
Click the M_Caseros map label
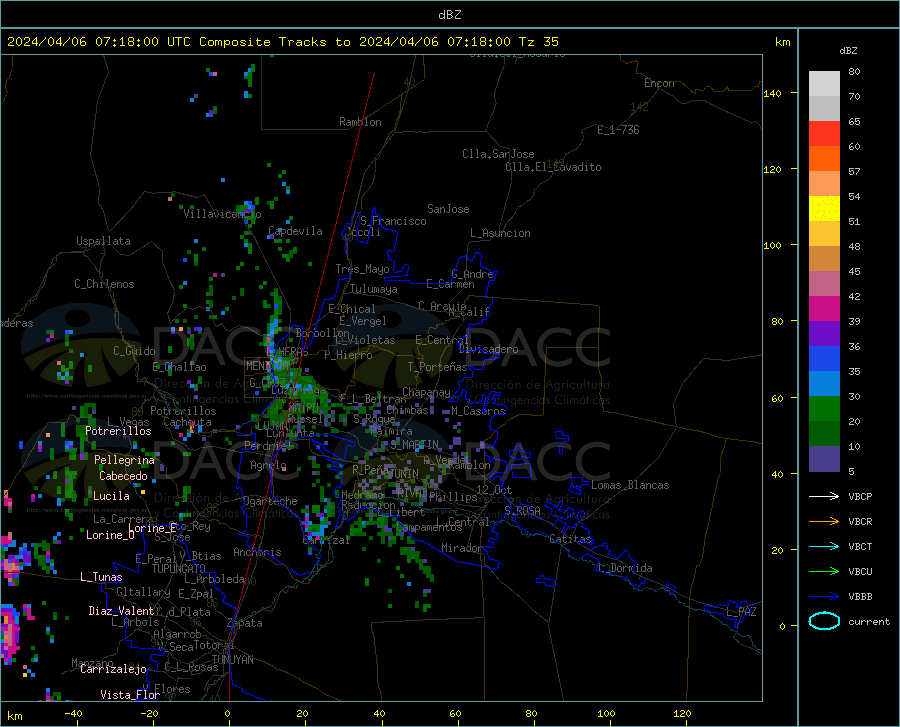(x=478, y=411)
